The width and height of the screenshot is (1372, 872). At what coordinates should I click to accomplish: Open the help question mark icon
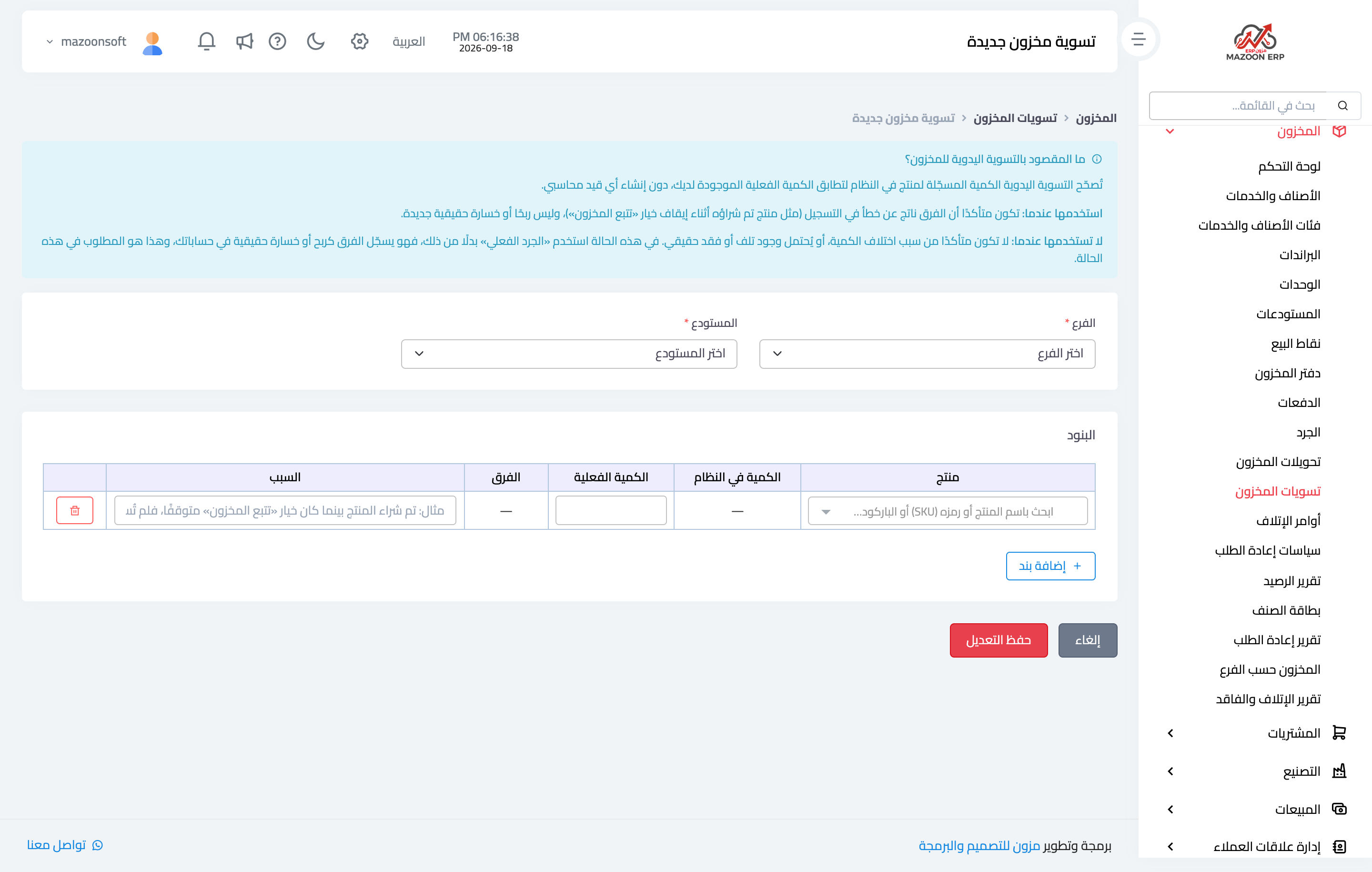[277, 41]
